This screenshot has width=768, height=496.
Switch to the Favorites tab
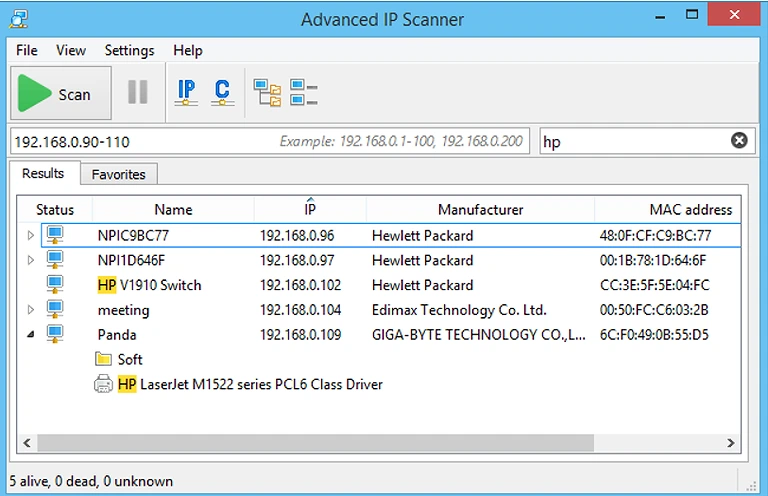119,174
